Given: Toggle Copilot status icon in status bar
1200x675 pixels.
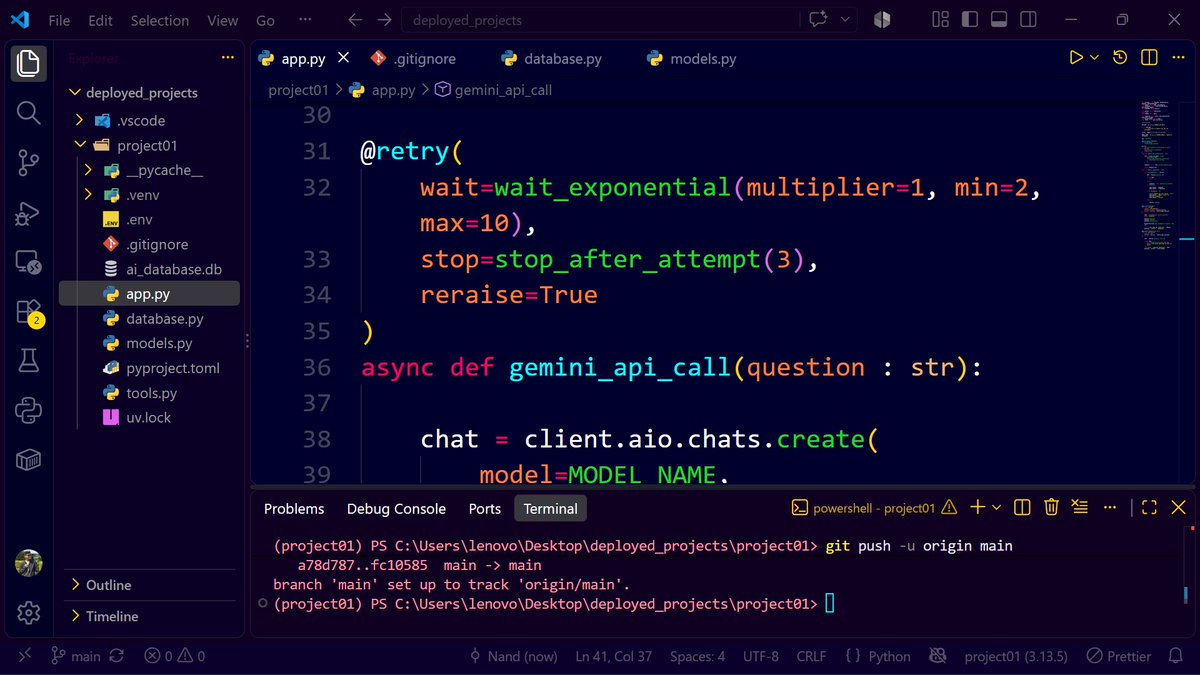Looking at the screenshot, I should click(937, 656).
